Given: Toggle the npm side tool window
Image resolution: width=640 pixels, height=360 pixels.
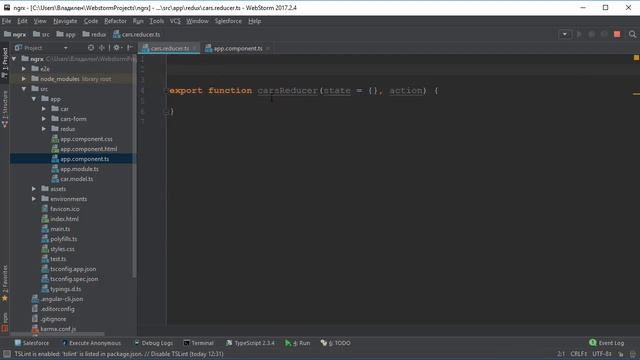Looking at the screenshot, I should [x=5, y=322].
